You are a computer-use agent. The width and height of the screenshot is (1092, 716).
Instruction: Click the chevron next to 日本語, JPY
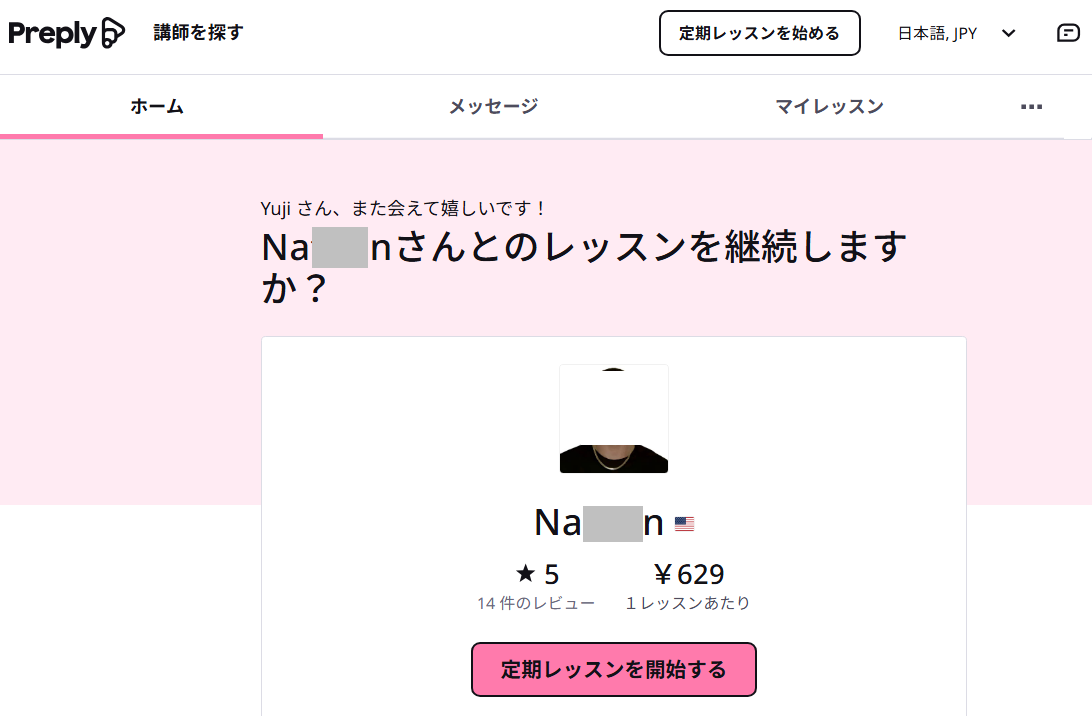pyautogui.click(x=1008, y=33)
